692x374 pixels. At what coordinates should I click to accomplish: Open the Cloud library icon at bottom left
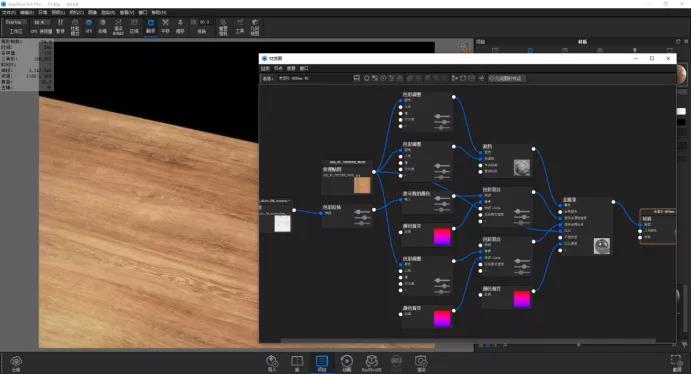tap(16, 363)
